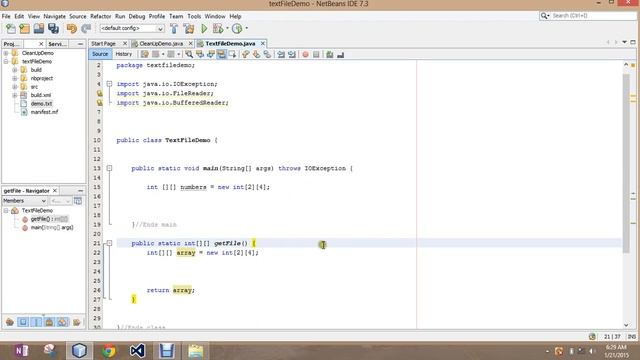Click the Profile Project toolbar icon
This screenshot has height=360, width=640.
tap(237, 29)
